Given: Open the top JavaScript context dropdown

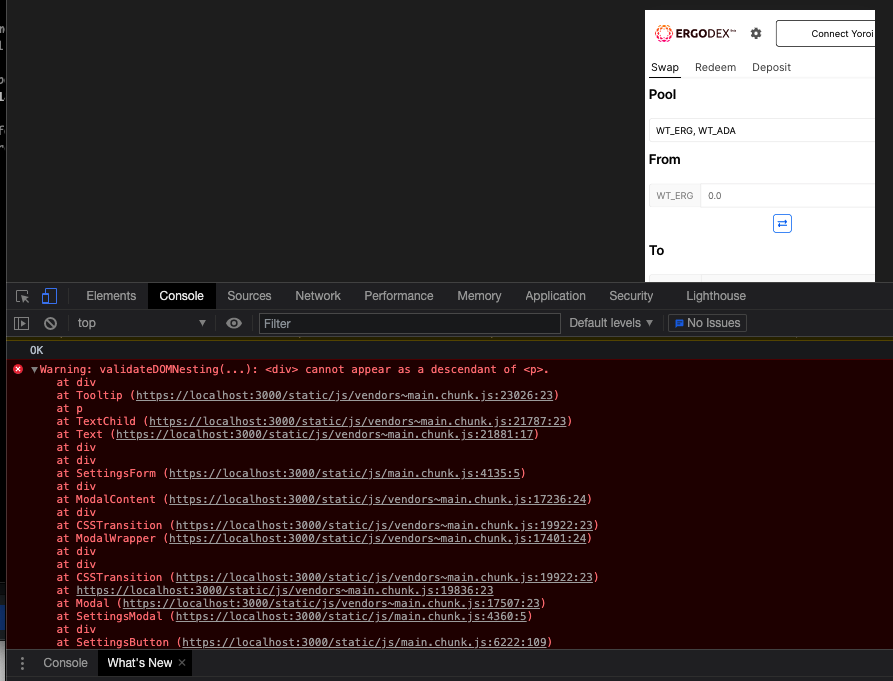Looking at the screenshot, I should (x=141, y=323).
